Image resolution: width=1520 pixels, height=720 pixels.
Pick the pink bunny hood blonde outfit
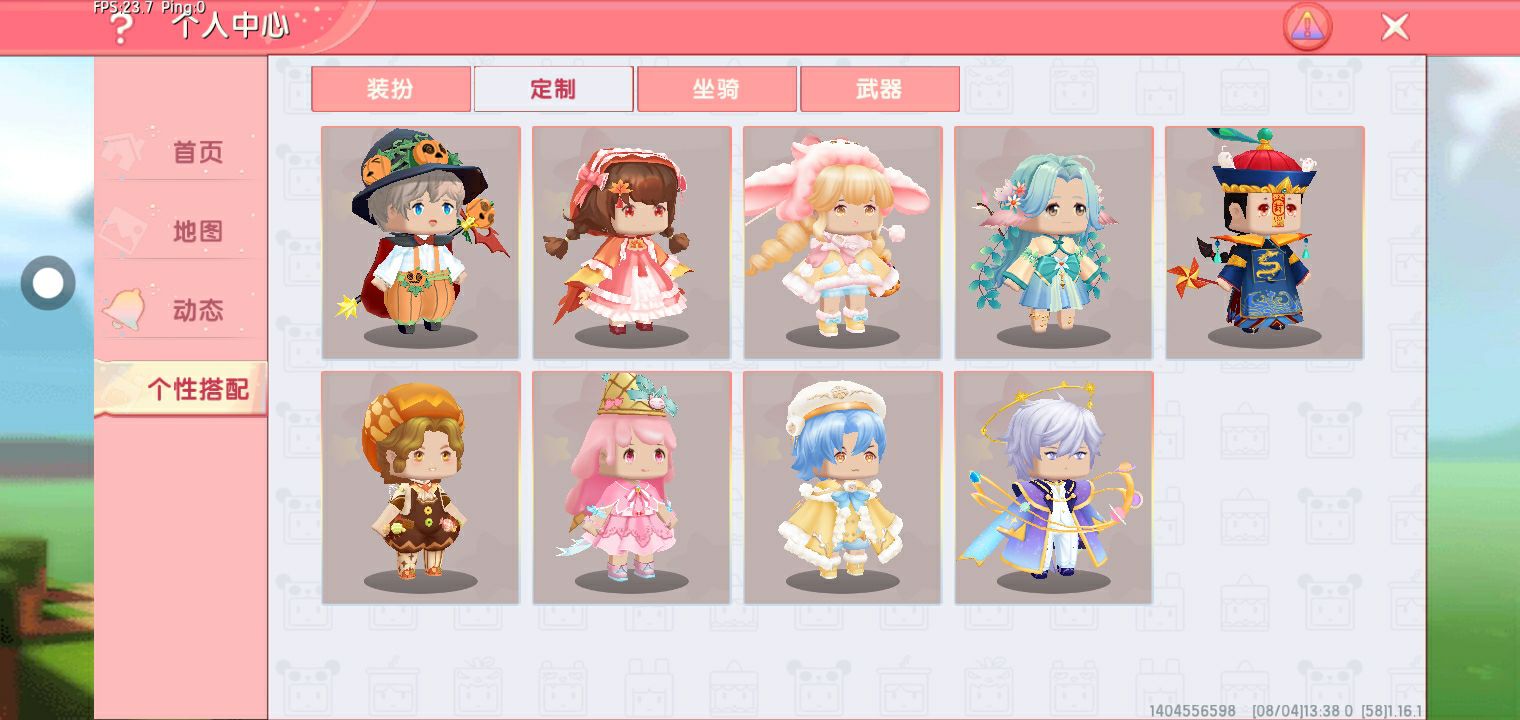(843, 243)
